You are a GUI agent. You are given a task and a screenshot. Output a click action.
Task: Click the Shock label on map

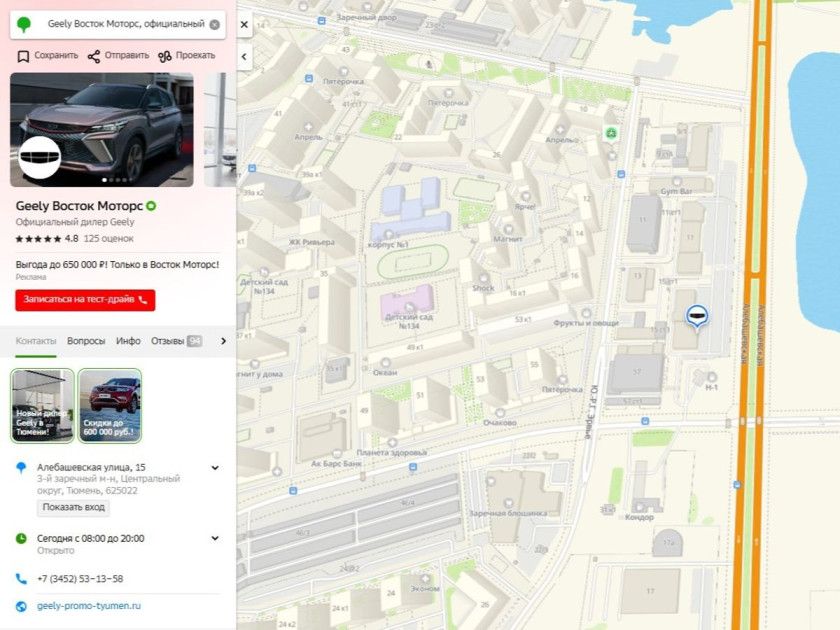click(483, 288)
